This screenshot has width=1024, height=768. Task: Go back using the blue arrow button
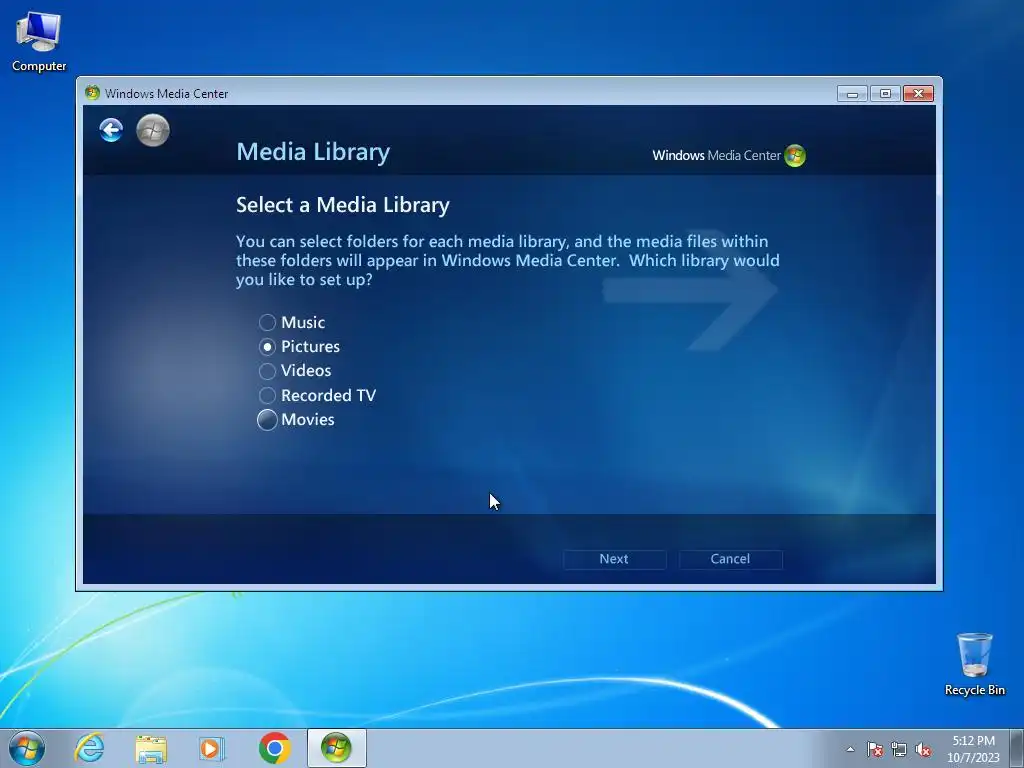[111, 130]
